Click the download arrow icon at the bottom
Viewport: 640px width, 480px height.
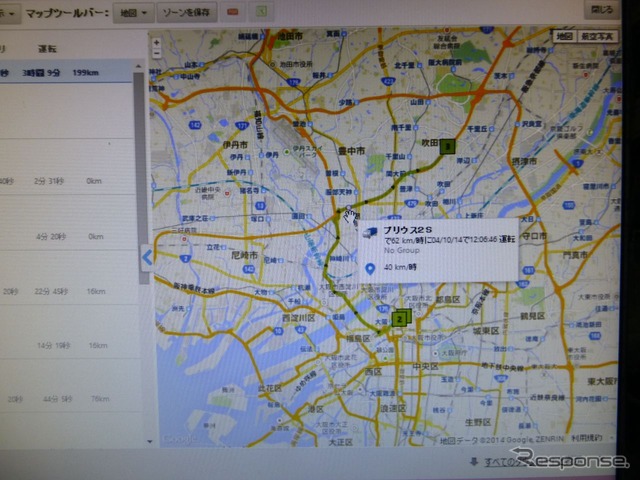pos(473,462)
